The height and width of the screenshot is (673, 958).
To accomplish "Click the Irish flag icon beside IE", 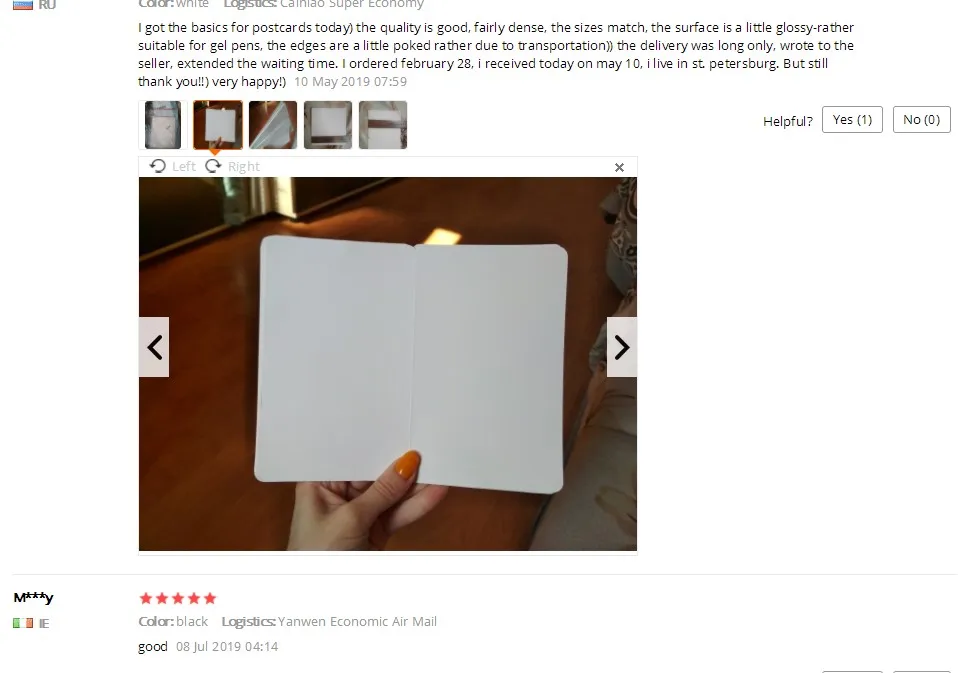I will (23, 623).
